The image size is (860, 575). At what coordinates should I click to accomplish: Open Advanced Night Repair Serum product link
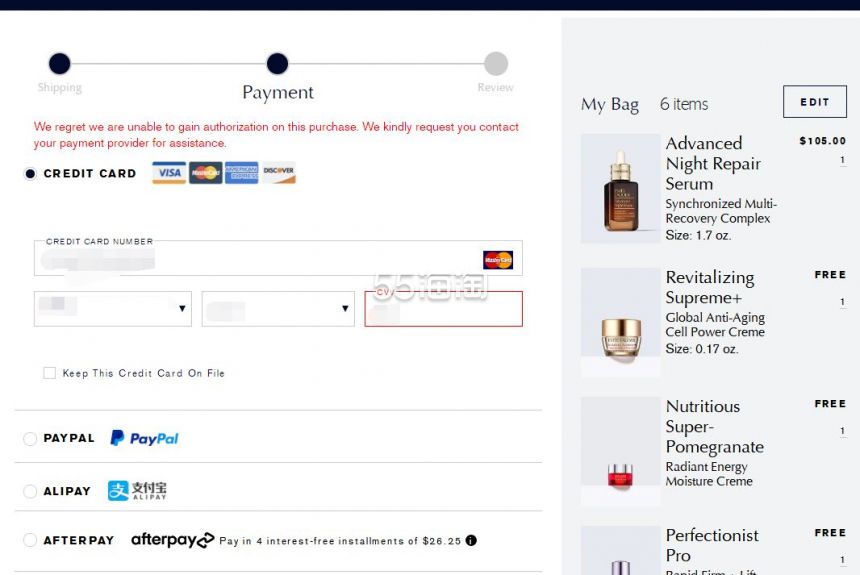(713, 163)
